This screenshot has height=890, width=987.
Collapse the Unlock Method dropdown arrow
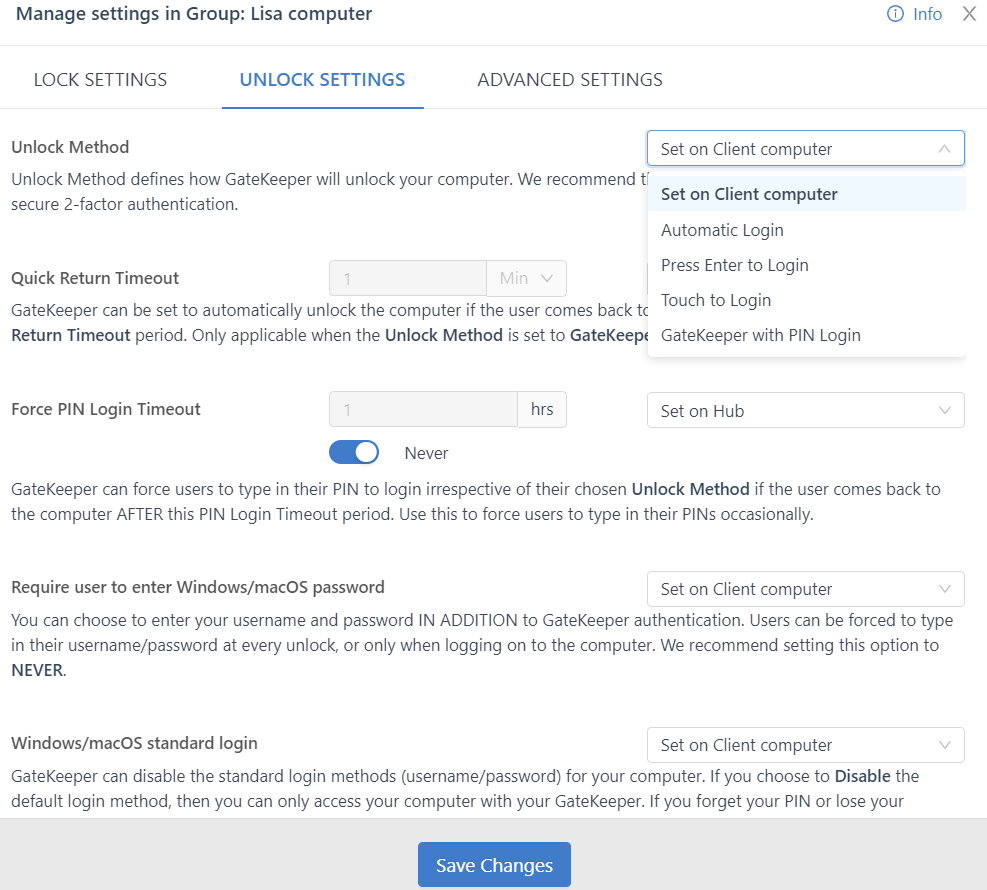[x=944, y=149]
